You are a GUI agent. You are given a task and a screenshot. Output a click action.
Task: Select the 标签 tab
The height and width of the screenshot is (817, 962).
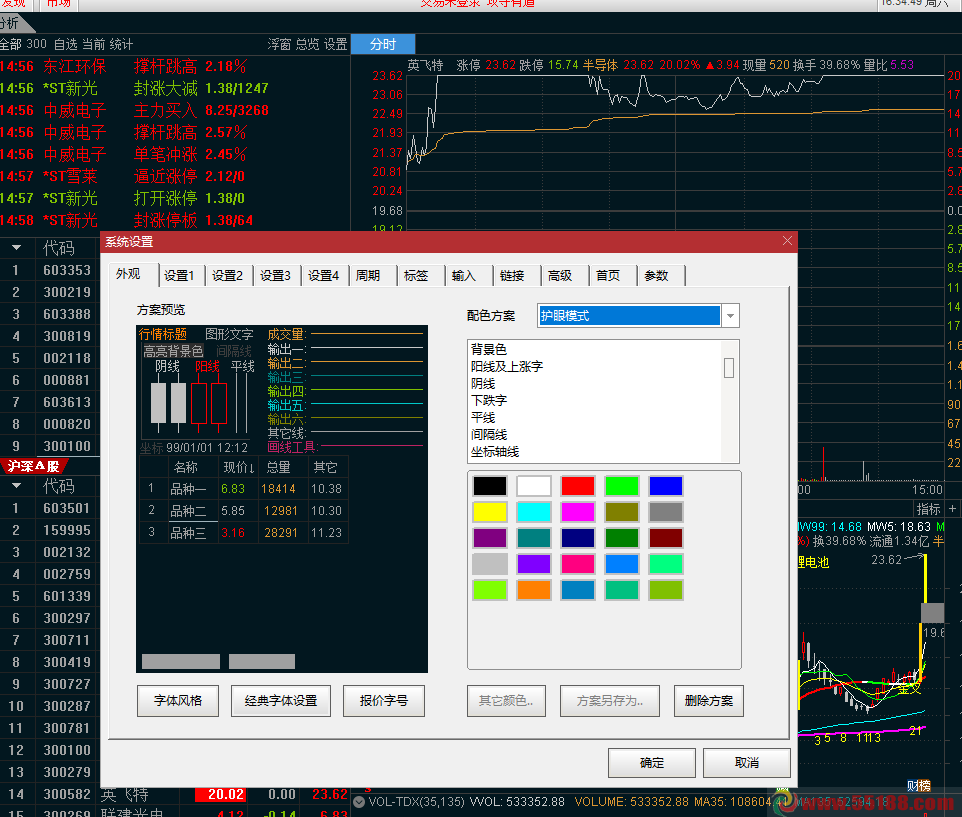[416, 276]
